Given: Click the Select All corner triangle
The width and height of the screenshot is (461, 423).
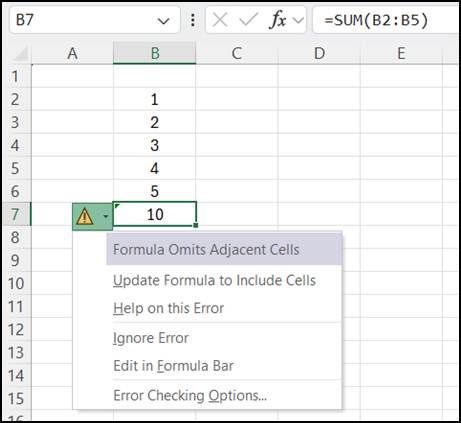Looking at the screenshot, I should click(20, 54).
